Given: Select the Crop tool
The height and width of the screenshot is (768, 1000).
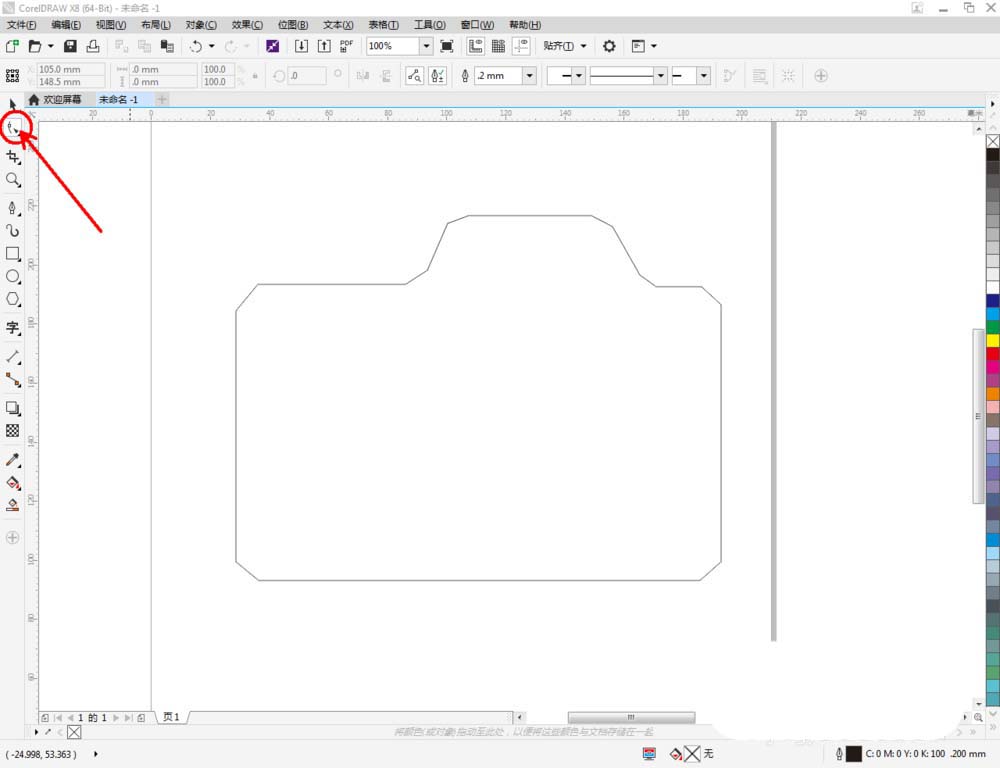Looking at the screenshot, I should (13, 157).
